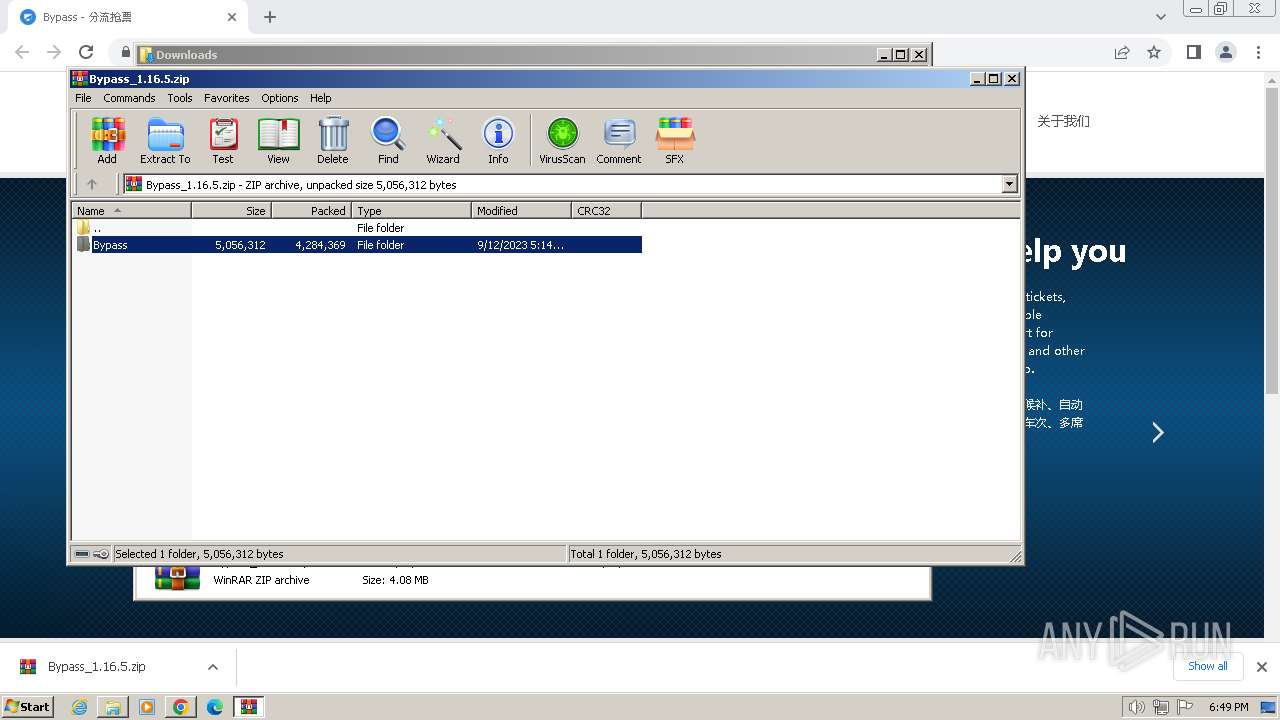This screenshot has width=1280, height=720.
Task: Click the Bypass_1.16.5.zip download item
Action: pyautogui.click(x=97, y=667)
